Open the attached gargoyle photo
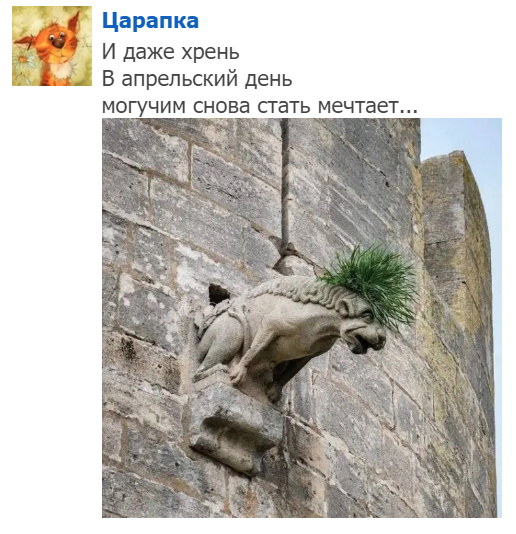The height and width of the screenshot is (534, 516). (x=302, y=318)
